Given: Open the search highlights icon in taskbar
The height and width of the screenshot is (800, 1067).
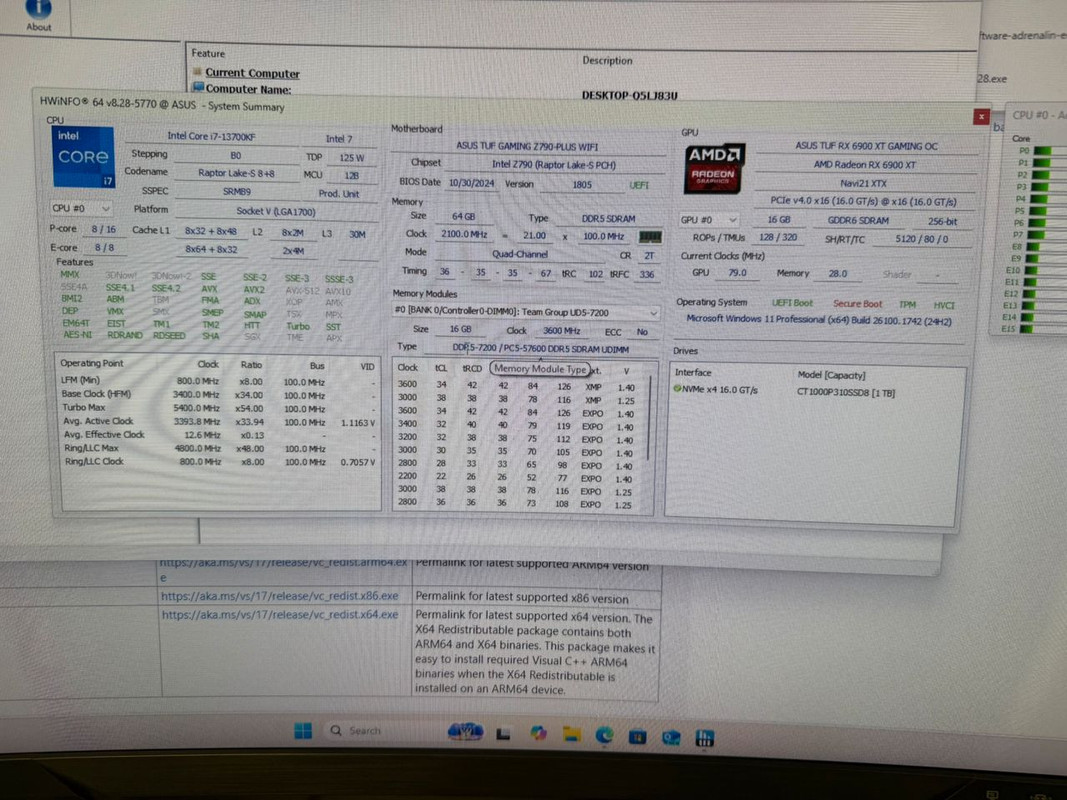Looking at the screenshot, I should [x=465, y=732].
